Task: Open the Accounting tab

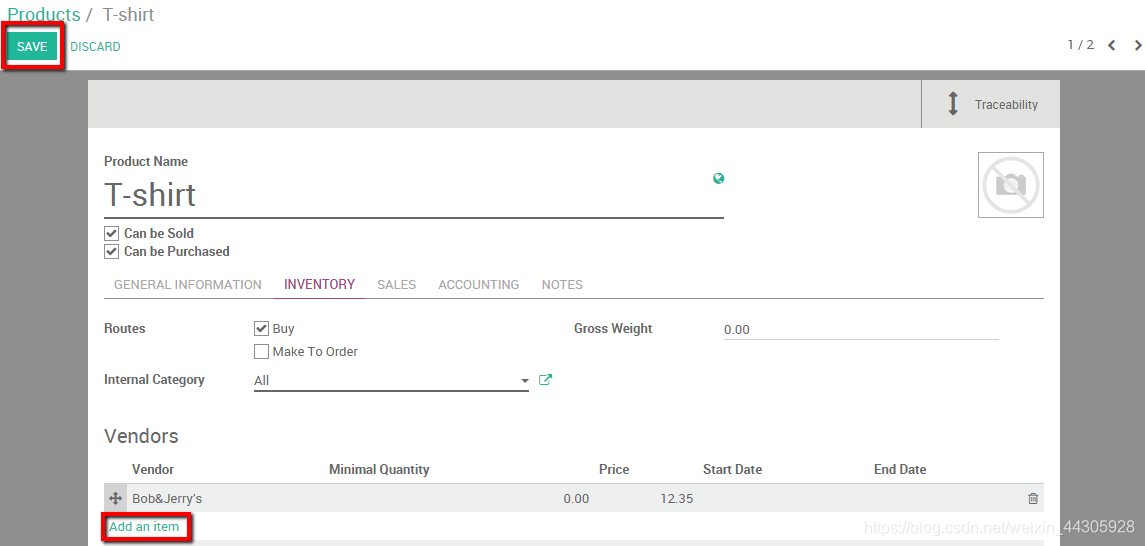Action: pos(478,285)
